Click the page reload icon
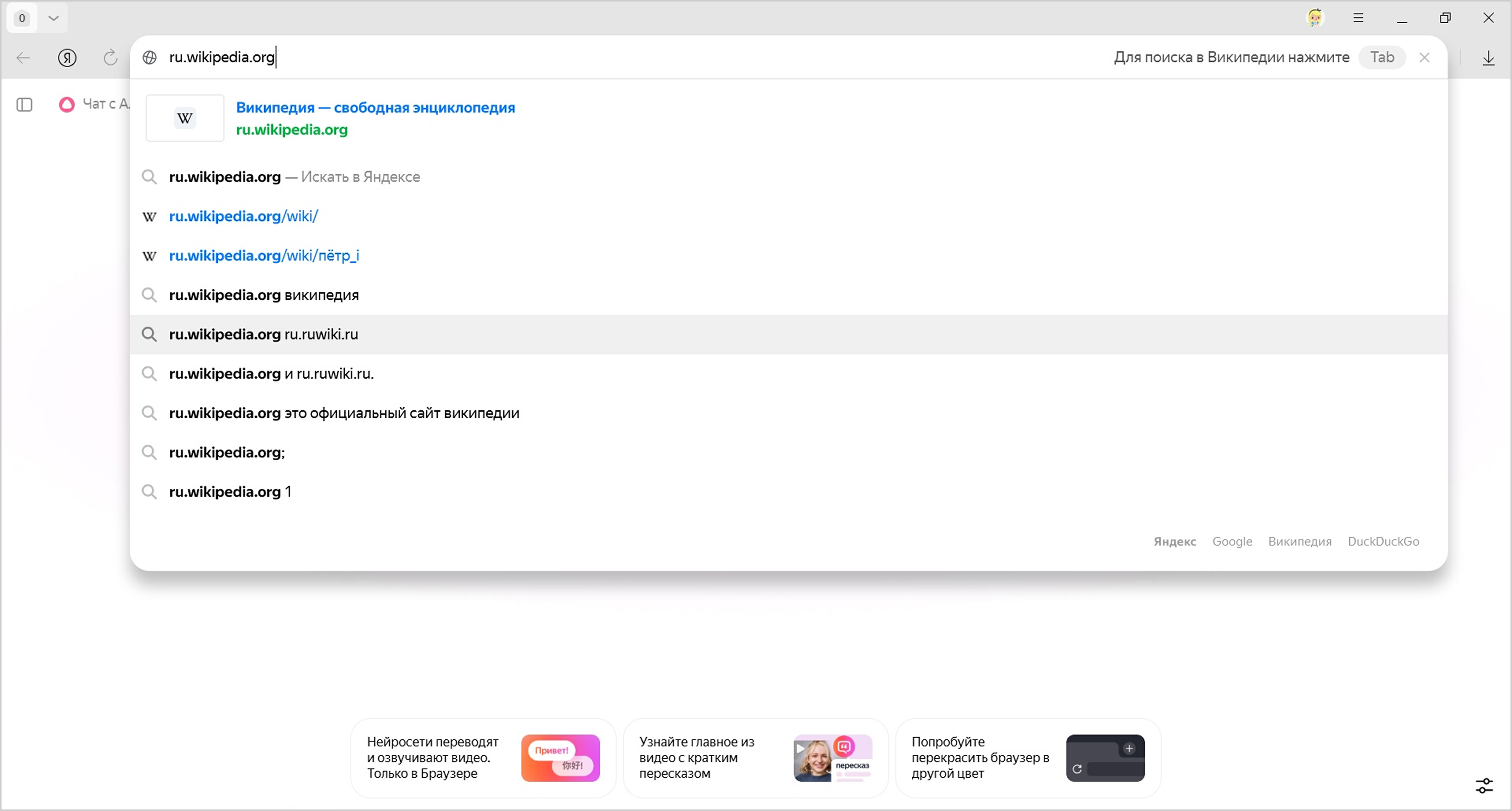Viewport: 1512px width, 811px height. (x=110, y=57)
